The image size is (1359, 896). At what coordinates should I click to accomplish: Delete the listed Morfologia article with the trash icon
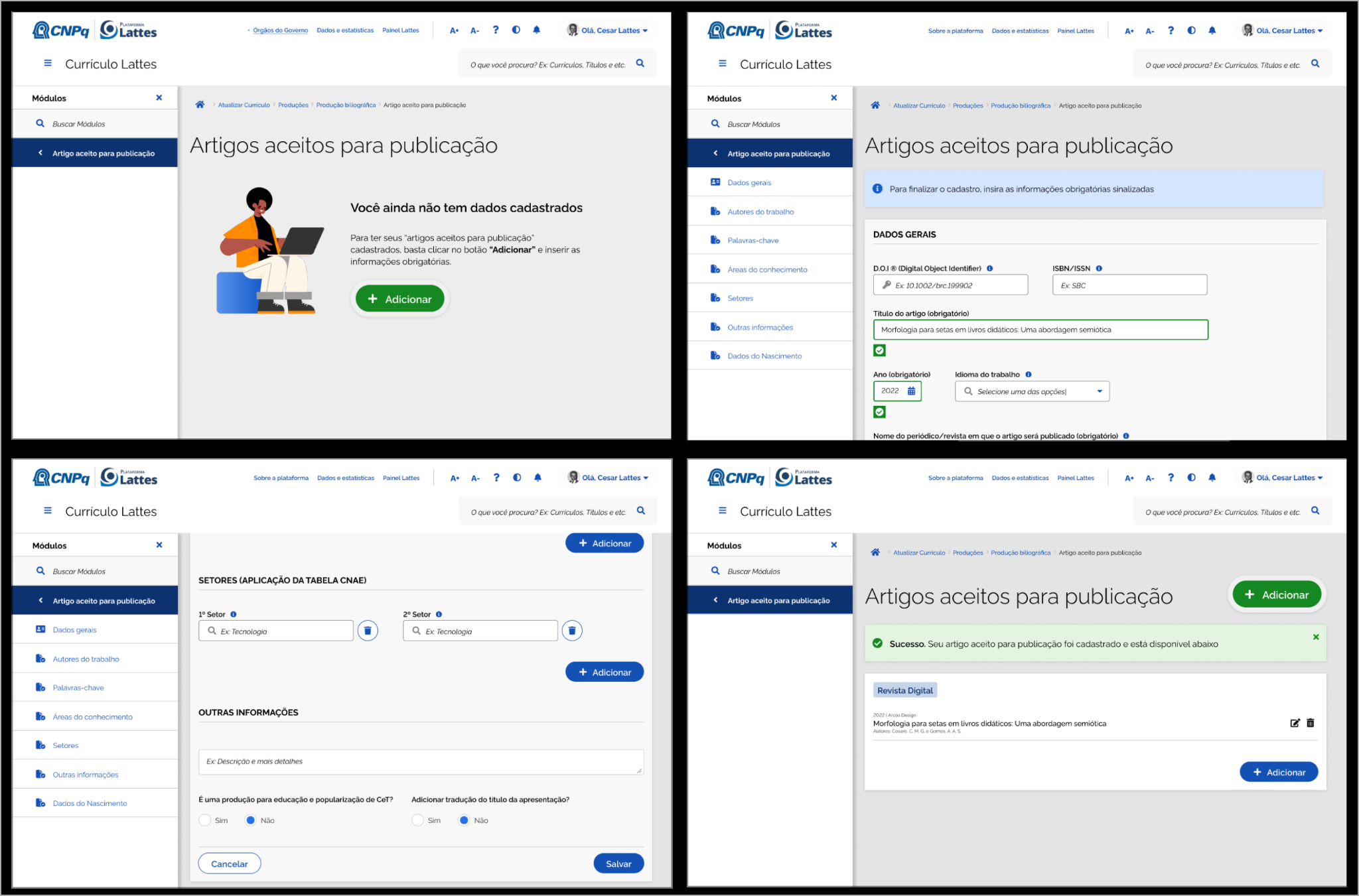point(1311,723)
